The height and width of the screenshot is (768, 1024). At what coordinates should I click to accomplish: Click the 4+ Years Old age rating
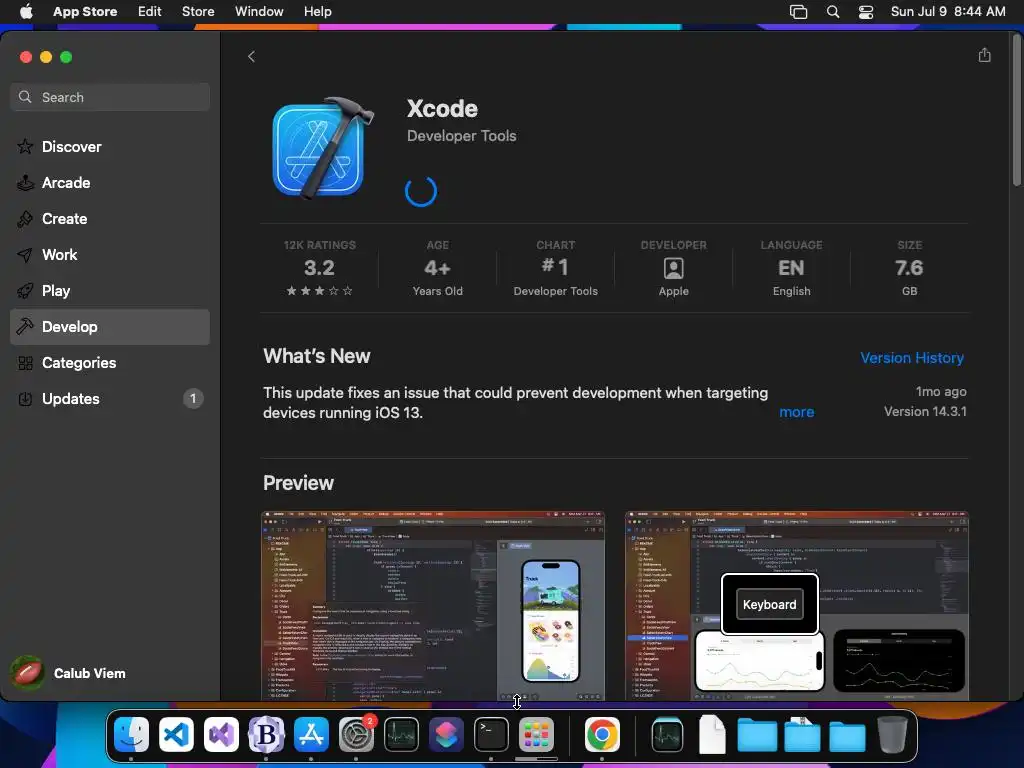pos(437,268)
